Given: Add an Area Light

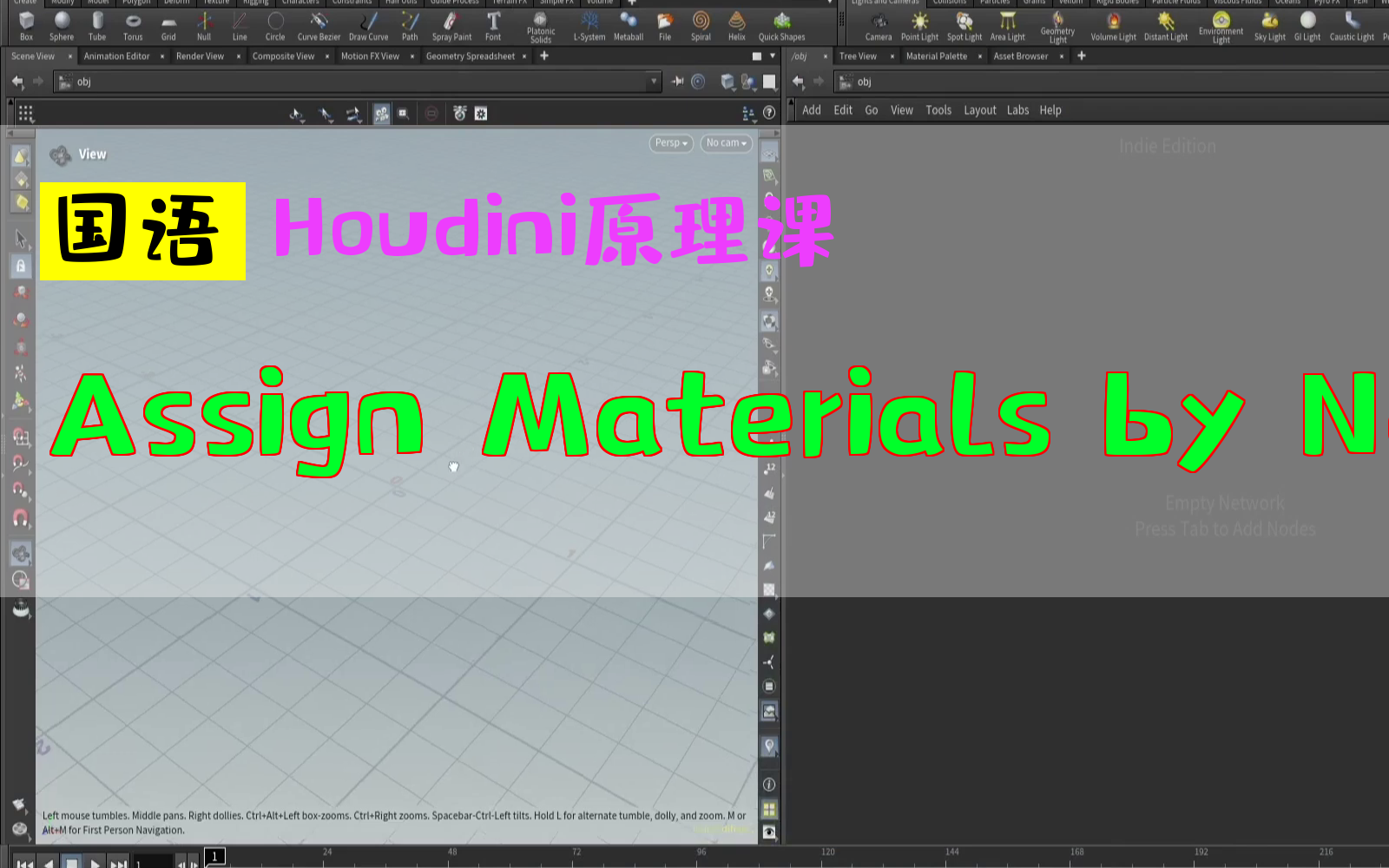Looking at the screenshot, I should [x=1008, y=26].
